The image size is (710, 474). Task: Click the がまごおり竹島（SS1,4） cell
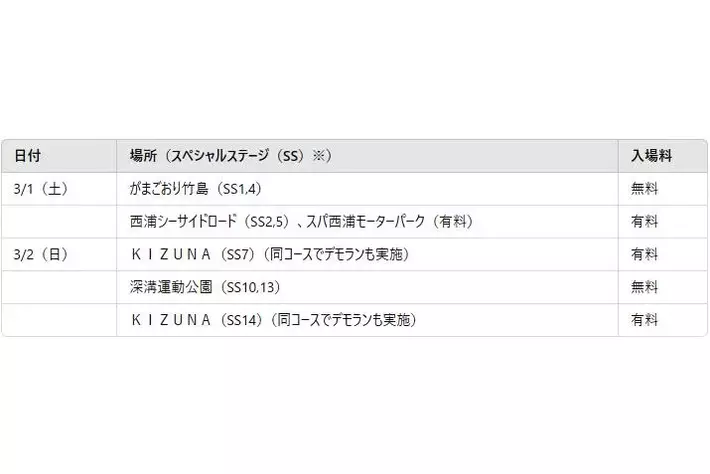[195, 188]
